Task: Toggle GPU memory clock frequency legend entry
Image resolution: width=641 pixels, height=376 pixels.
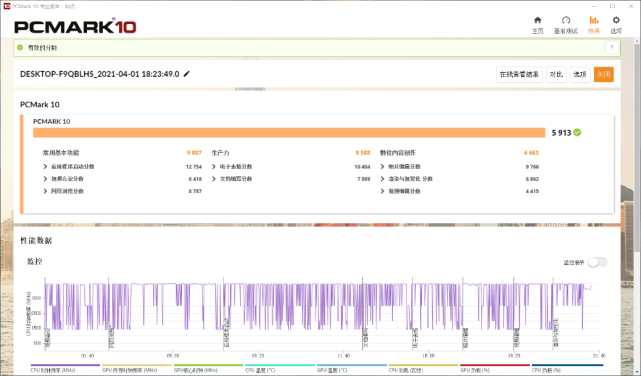Action: (x=137, y=368)
